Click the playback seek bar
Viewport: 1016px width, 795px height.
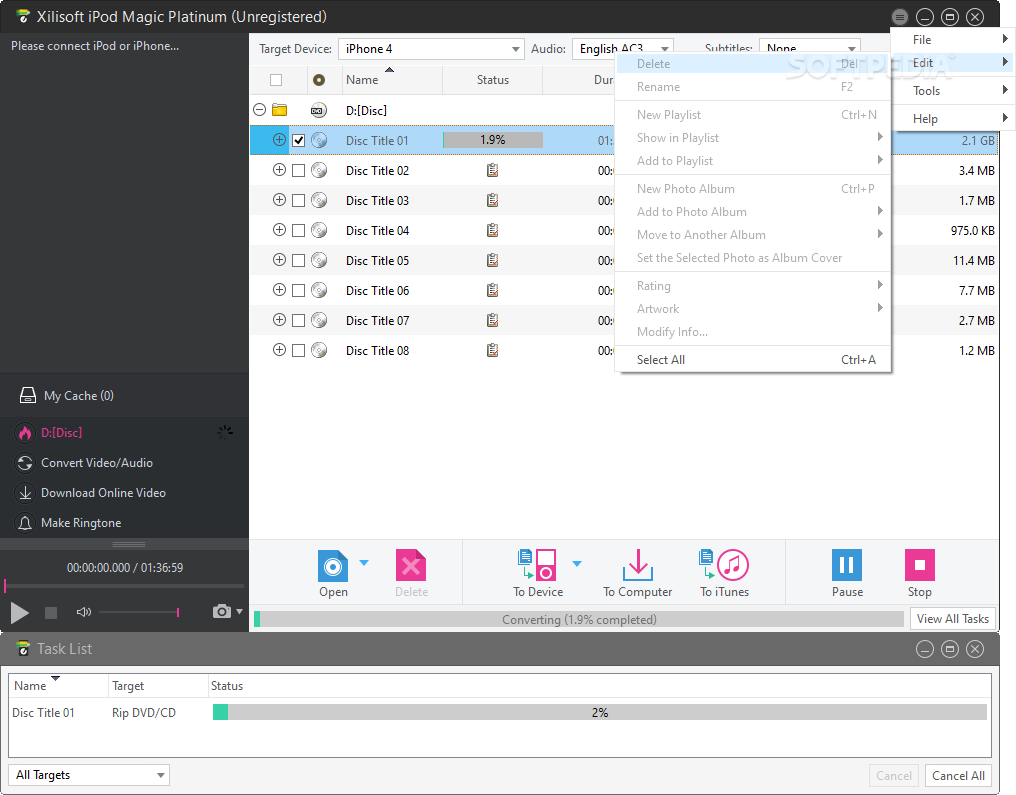coord(124,586)
